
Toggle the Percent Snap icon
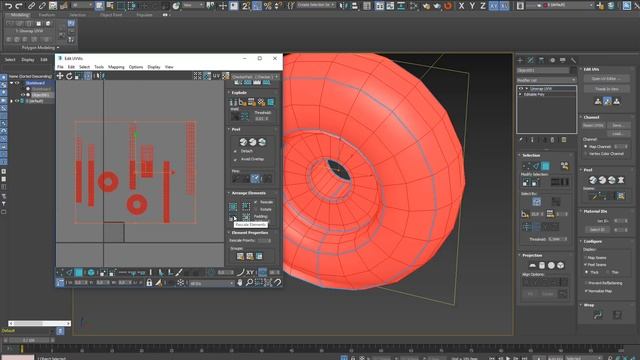click(x=267, y=6)
